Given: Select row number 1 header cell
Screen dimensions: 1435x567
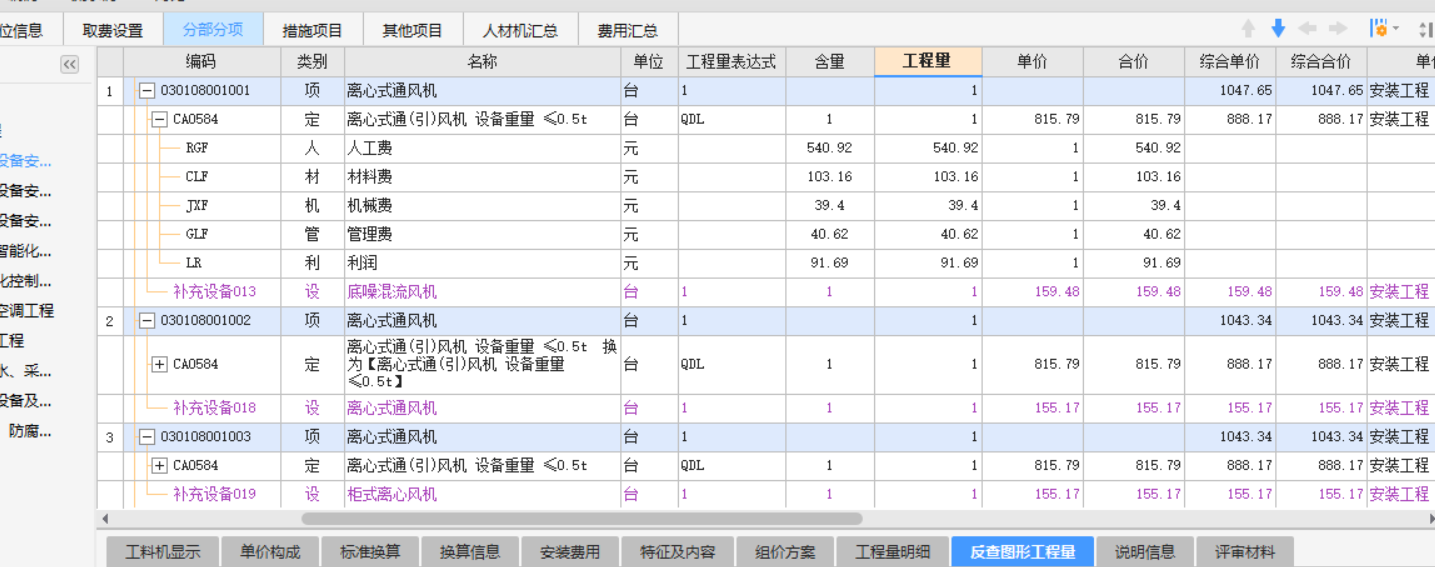Looking at the screenshot, I should 110,92.
